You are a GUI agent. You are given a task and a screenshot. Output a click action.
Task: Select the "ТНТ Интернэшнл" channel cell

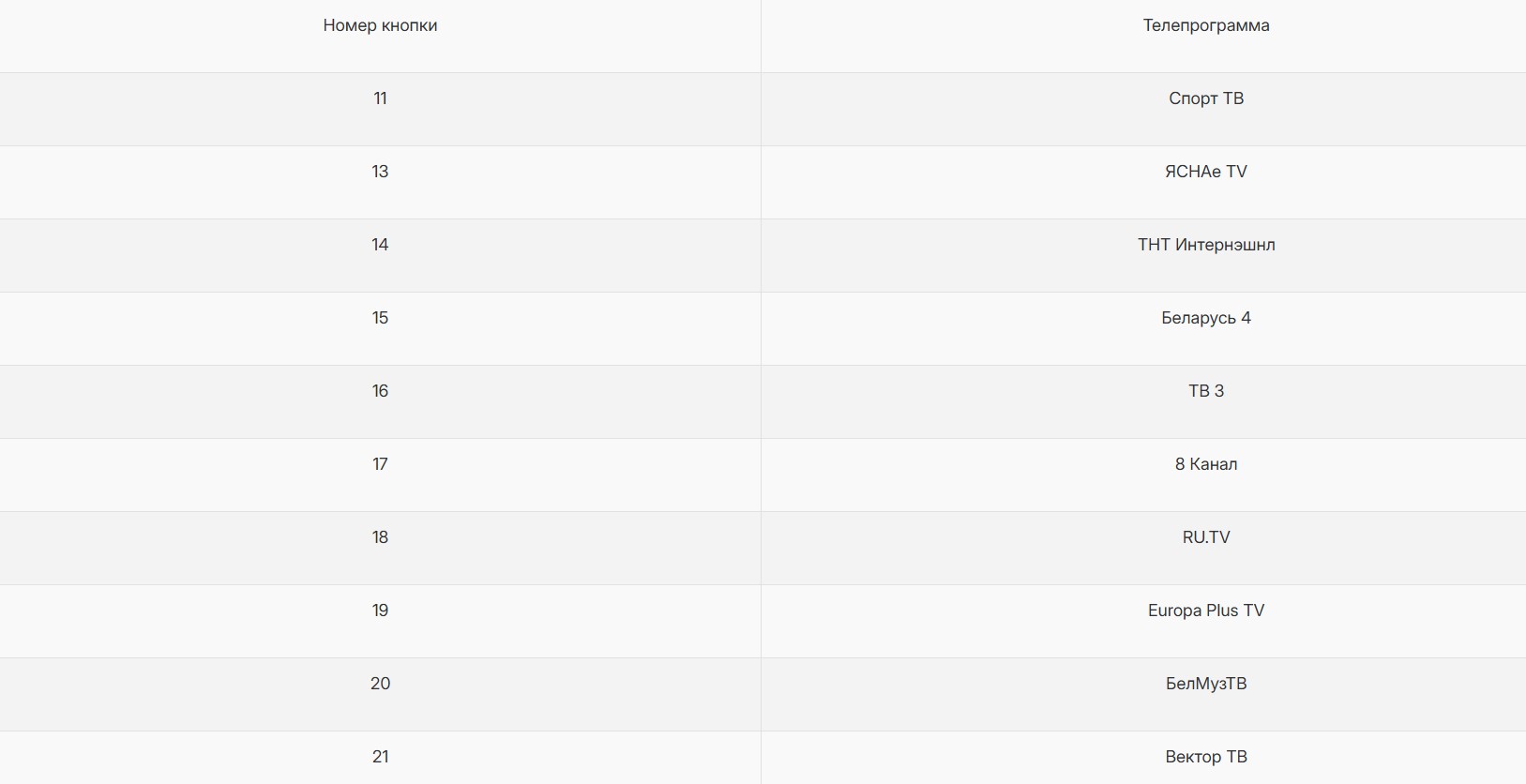(x=1205, y=246)
